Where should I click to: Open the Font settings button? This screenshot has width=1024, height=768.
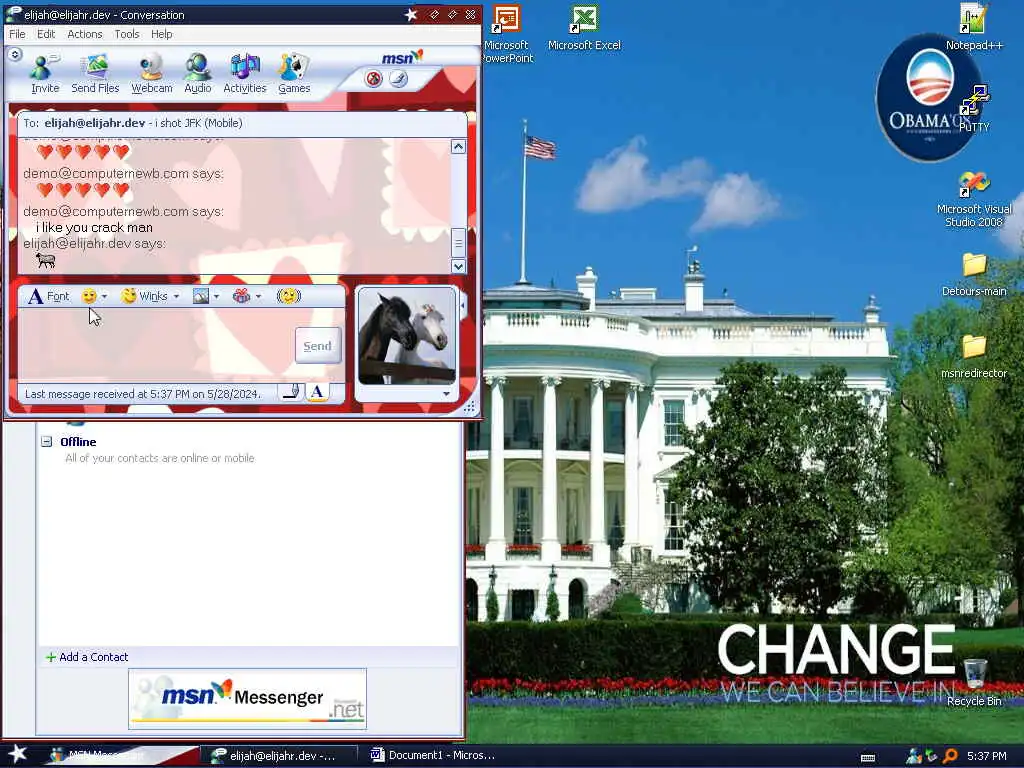click(49, 296)
